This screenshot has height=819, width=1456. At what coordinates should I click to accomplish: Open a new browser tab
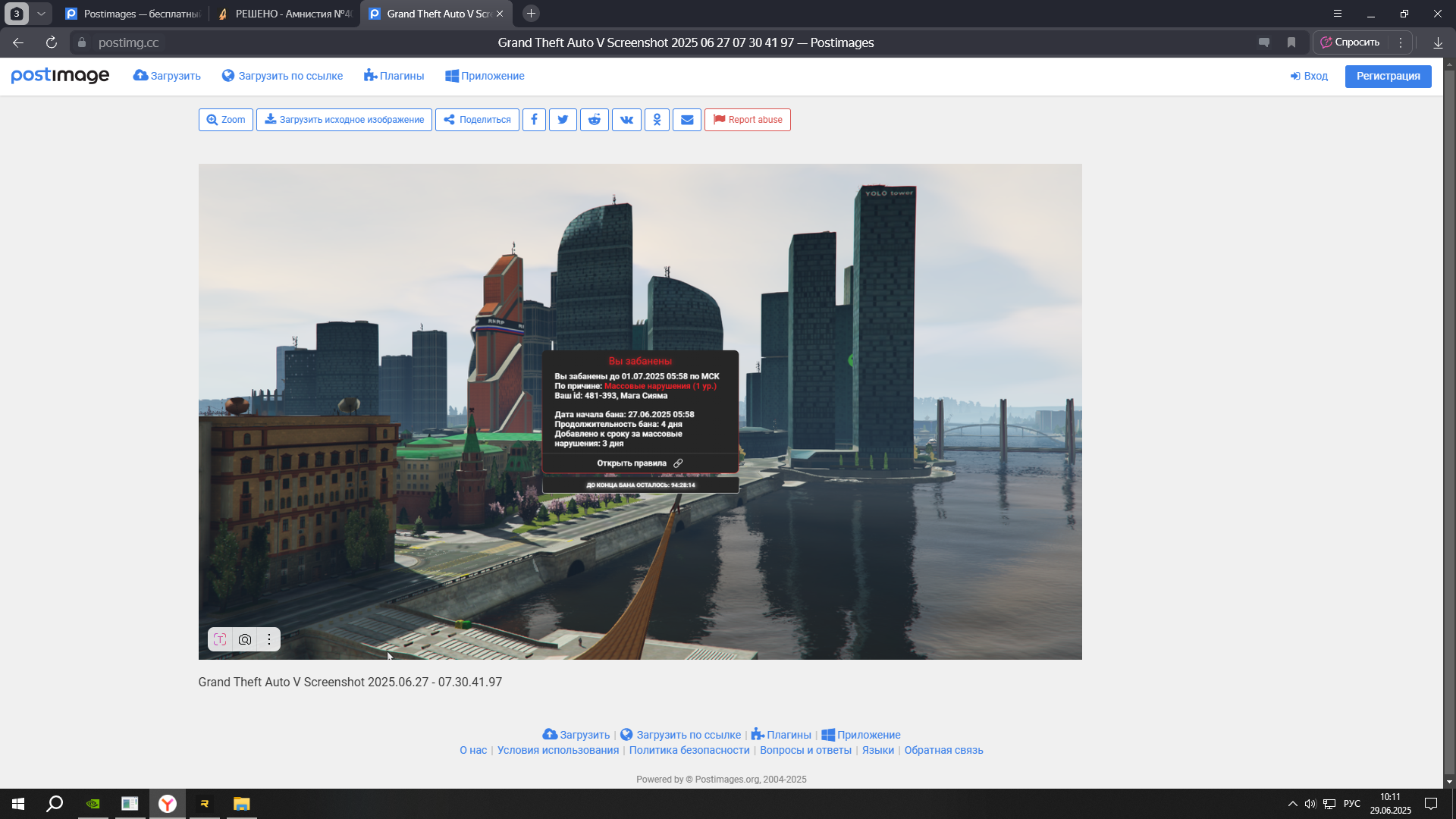click(x=531, y=14)
